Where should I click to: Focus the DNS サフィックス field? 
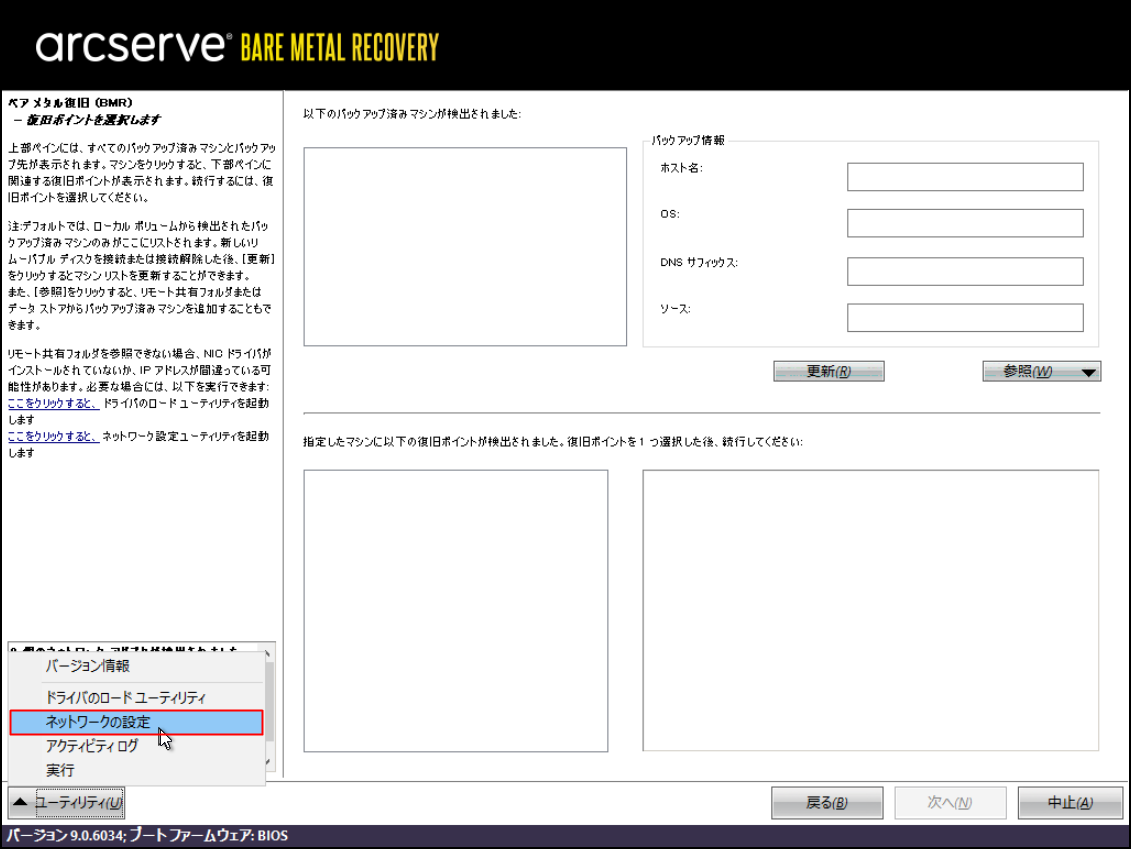coord(964,271)
